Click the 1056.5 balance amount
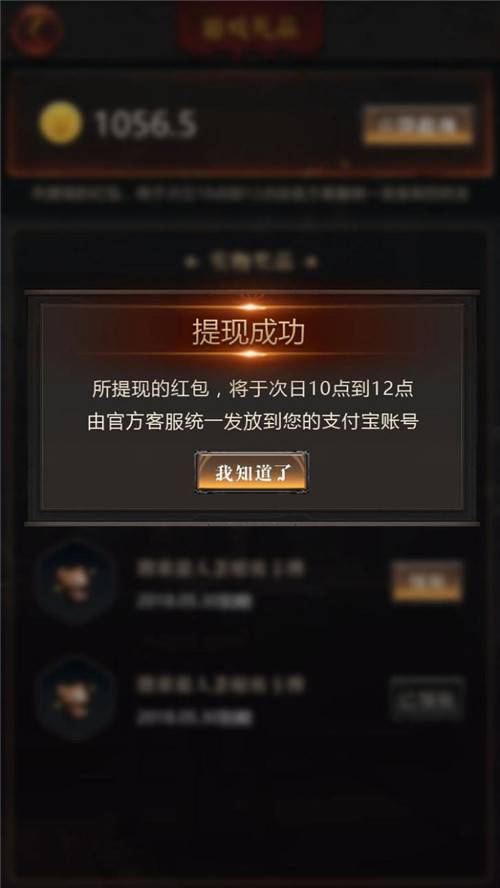 [146, 124]
